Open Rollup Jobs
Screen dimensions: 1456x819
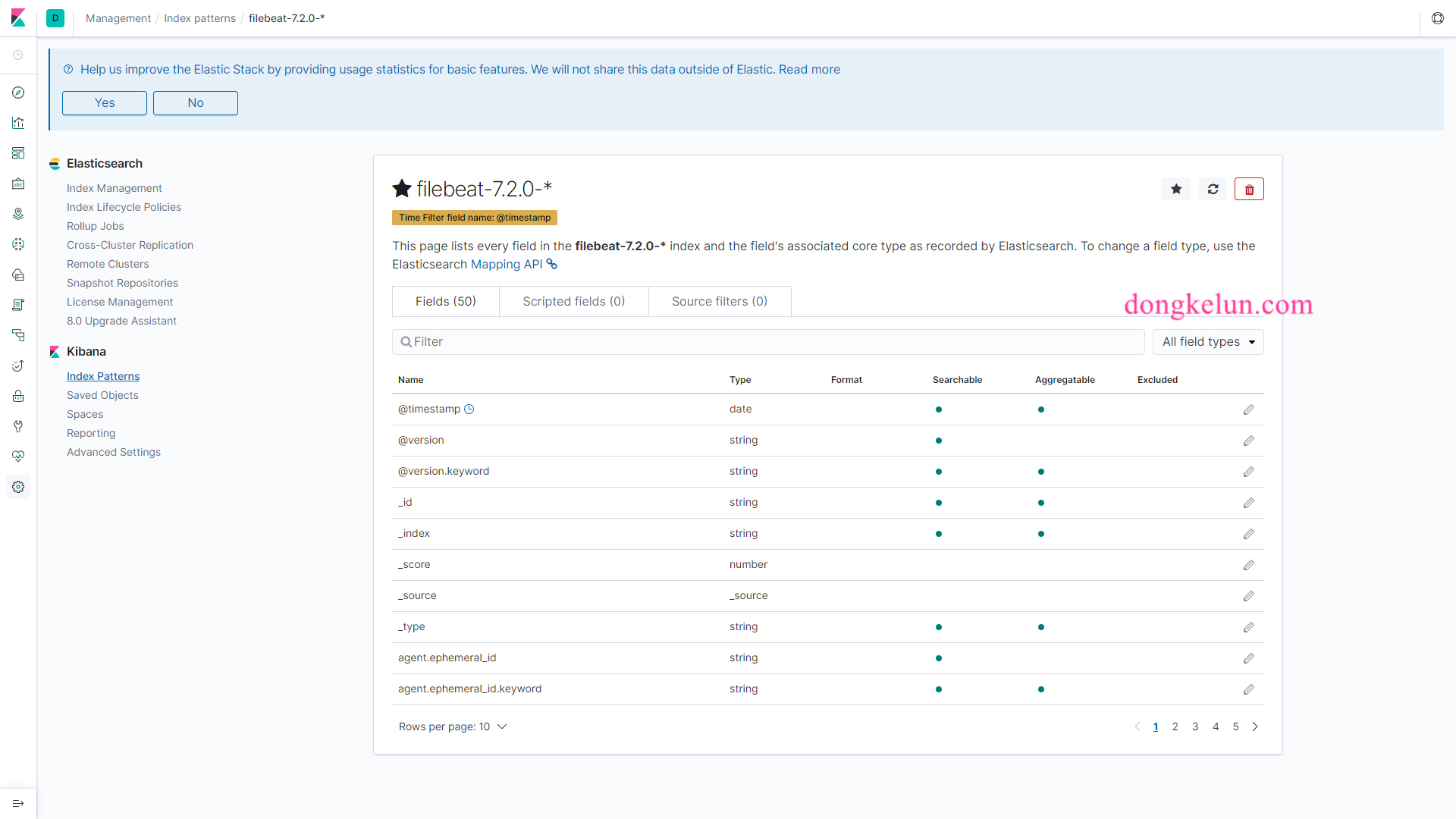[95, 226]
